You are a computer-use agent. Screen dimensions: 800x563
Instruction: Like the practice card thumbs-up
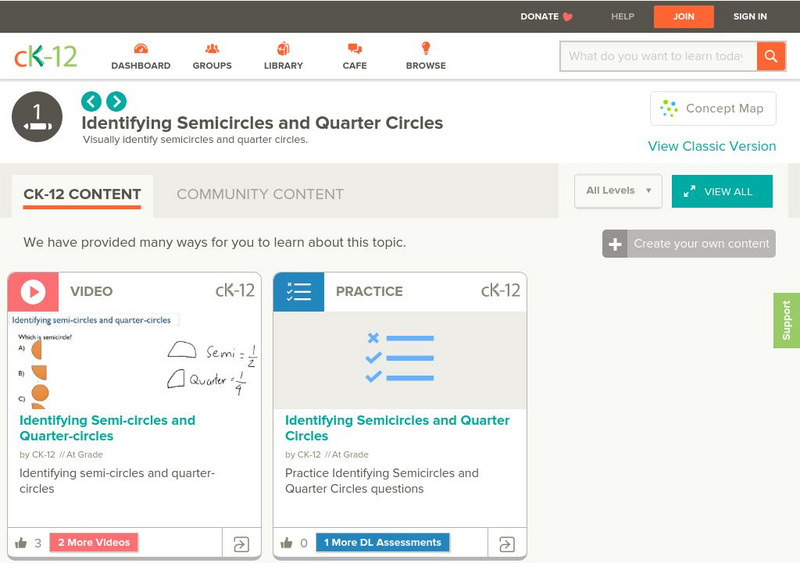click(287, 543)
